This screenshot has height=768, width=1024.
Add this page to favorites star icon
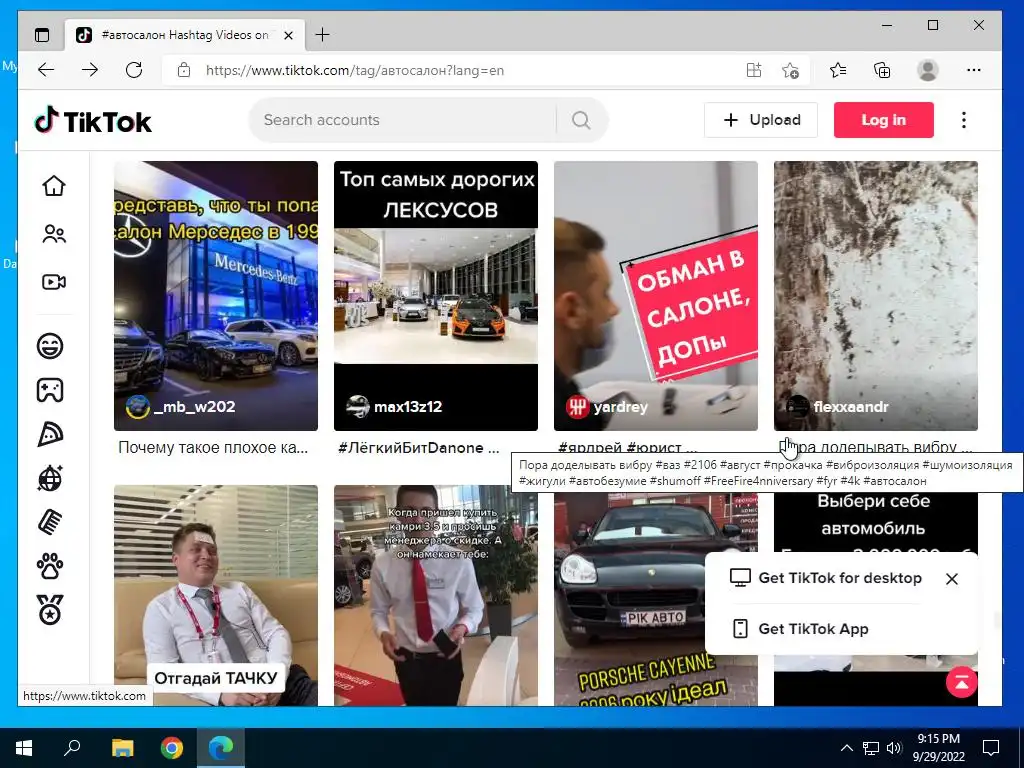(x=790, y=71)
